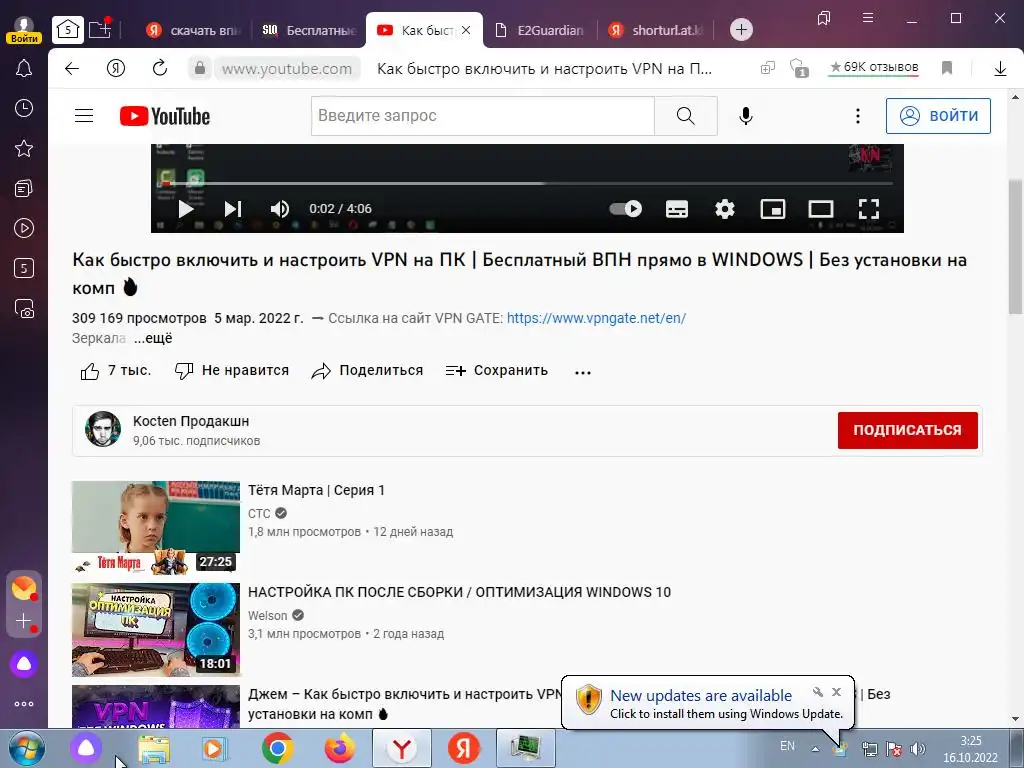Launch Google Chrome from taskbar

click(278, 748)
